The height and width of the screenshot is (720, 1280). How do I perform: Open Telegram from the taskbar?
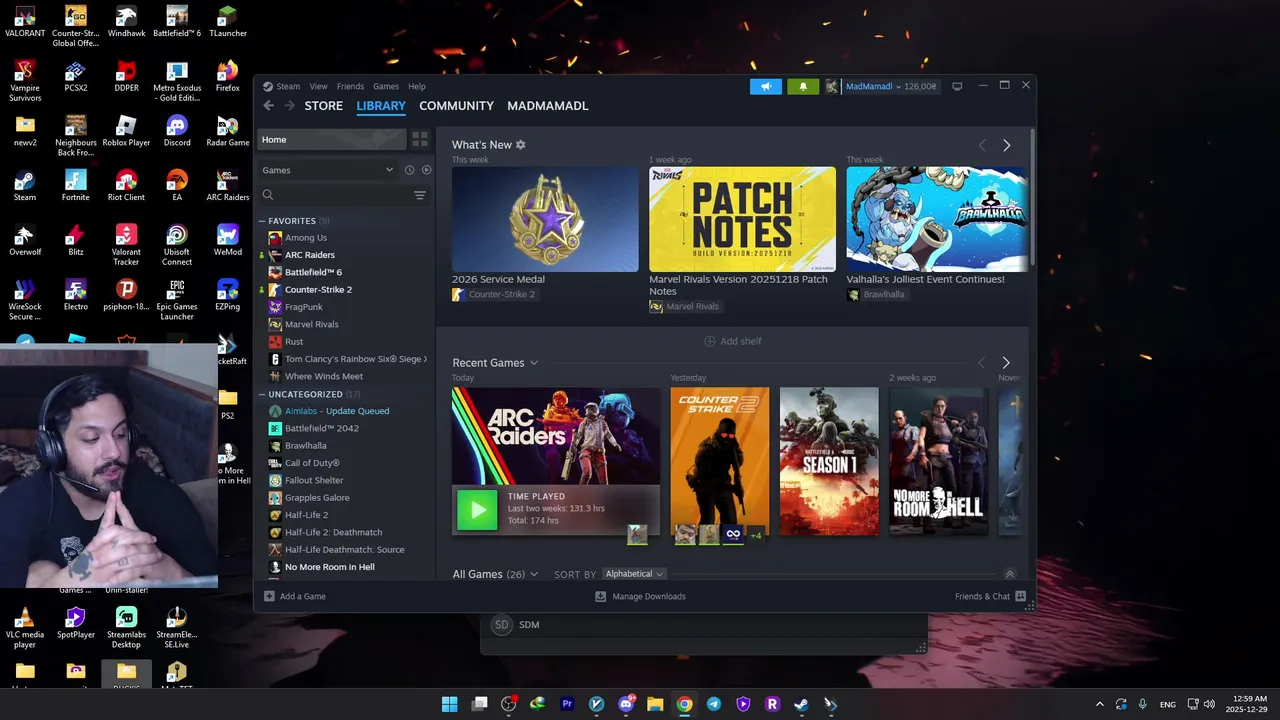pyautogui.click(x=713, y=704)
